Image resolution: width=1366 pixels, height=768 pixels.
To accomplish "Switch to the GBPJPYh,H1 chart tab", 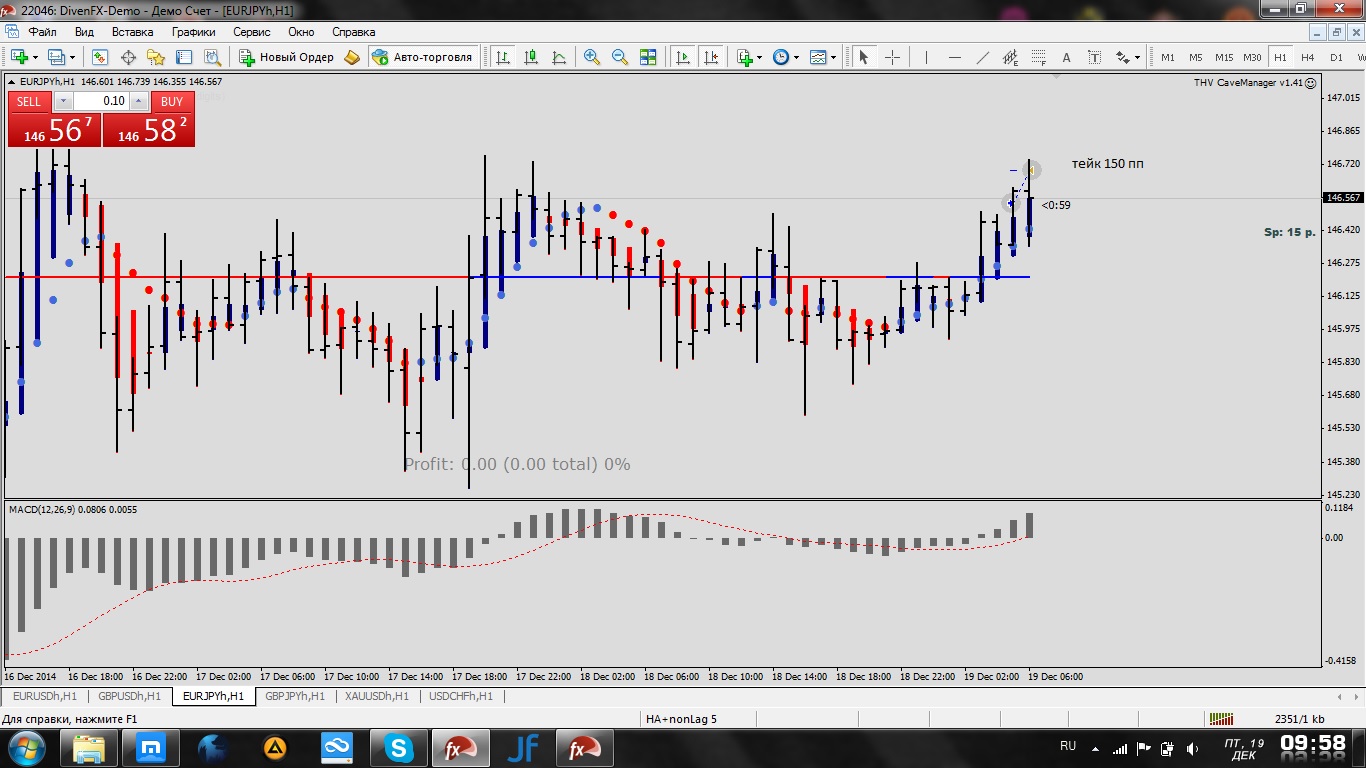I will [x=295, y=696].
